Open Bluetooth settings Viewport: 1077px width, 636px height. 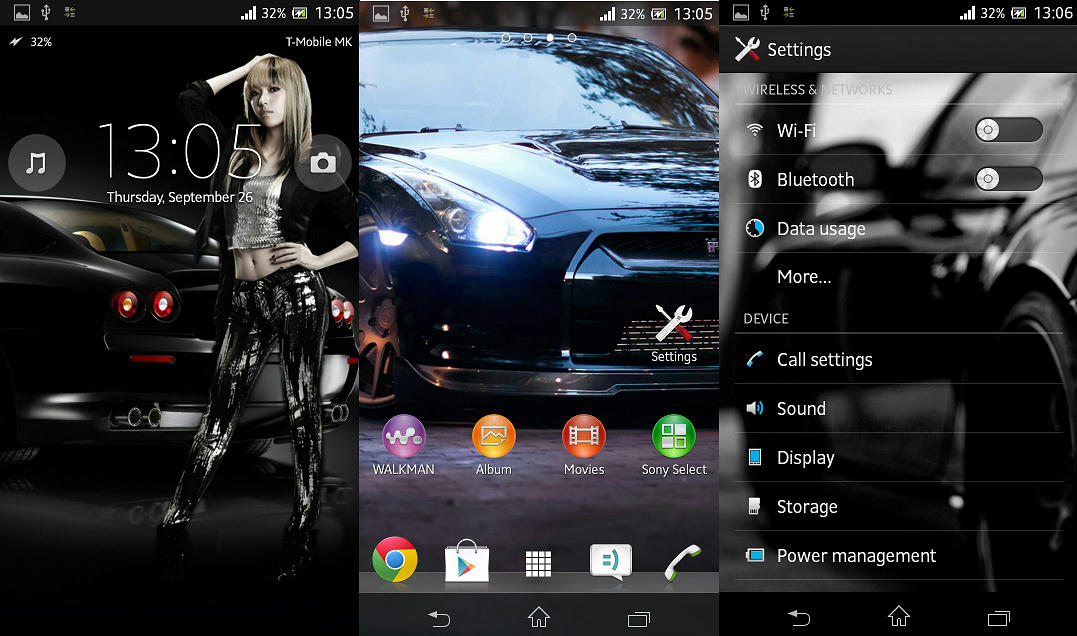click(898, 179)
